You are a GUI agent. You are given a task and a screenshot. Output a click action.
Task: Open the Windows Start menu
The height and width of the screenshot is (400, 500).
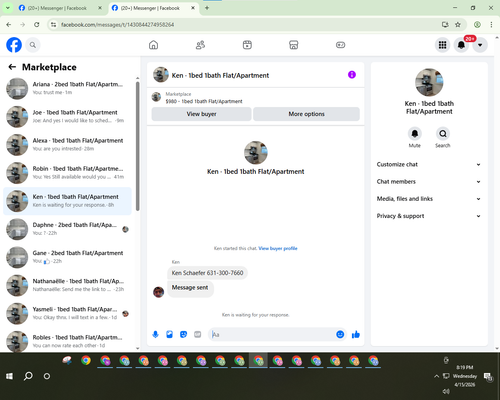click(9, 376)
